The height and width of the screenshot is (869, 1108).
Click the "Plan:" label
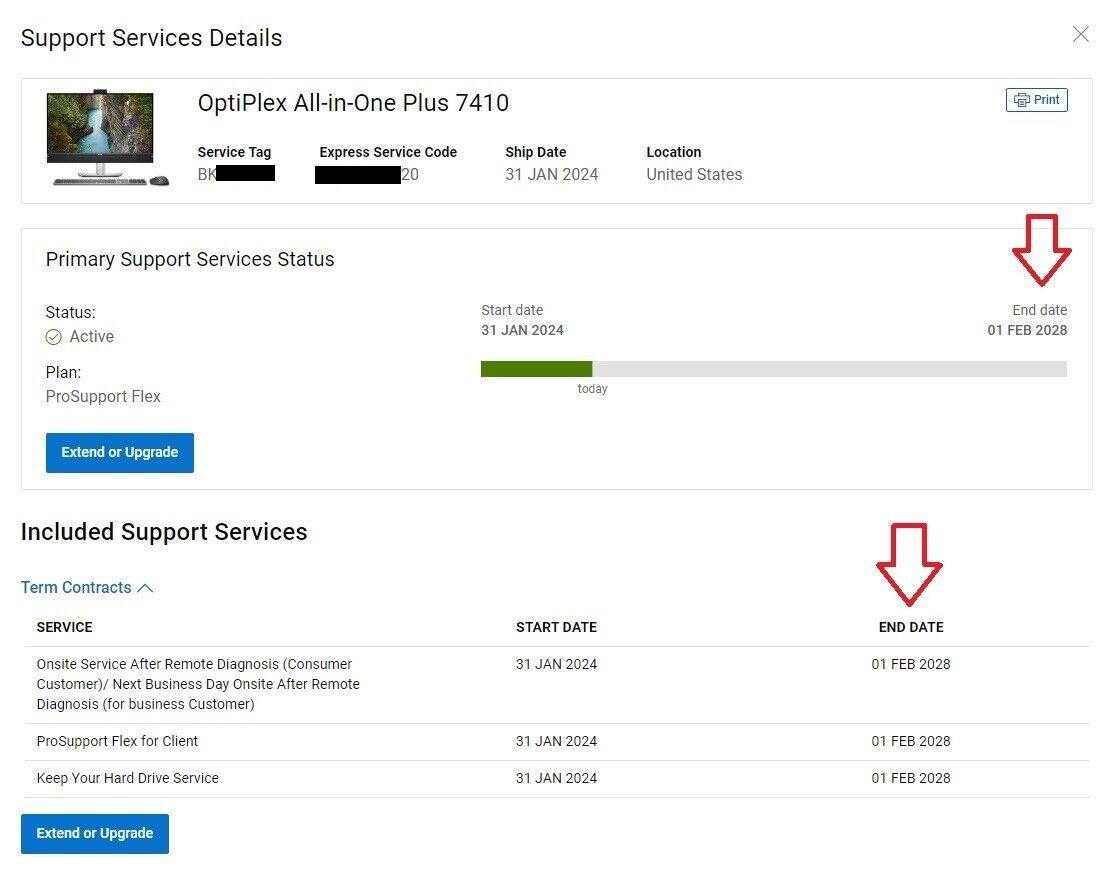click(x=64, y=372)
